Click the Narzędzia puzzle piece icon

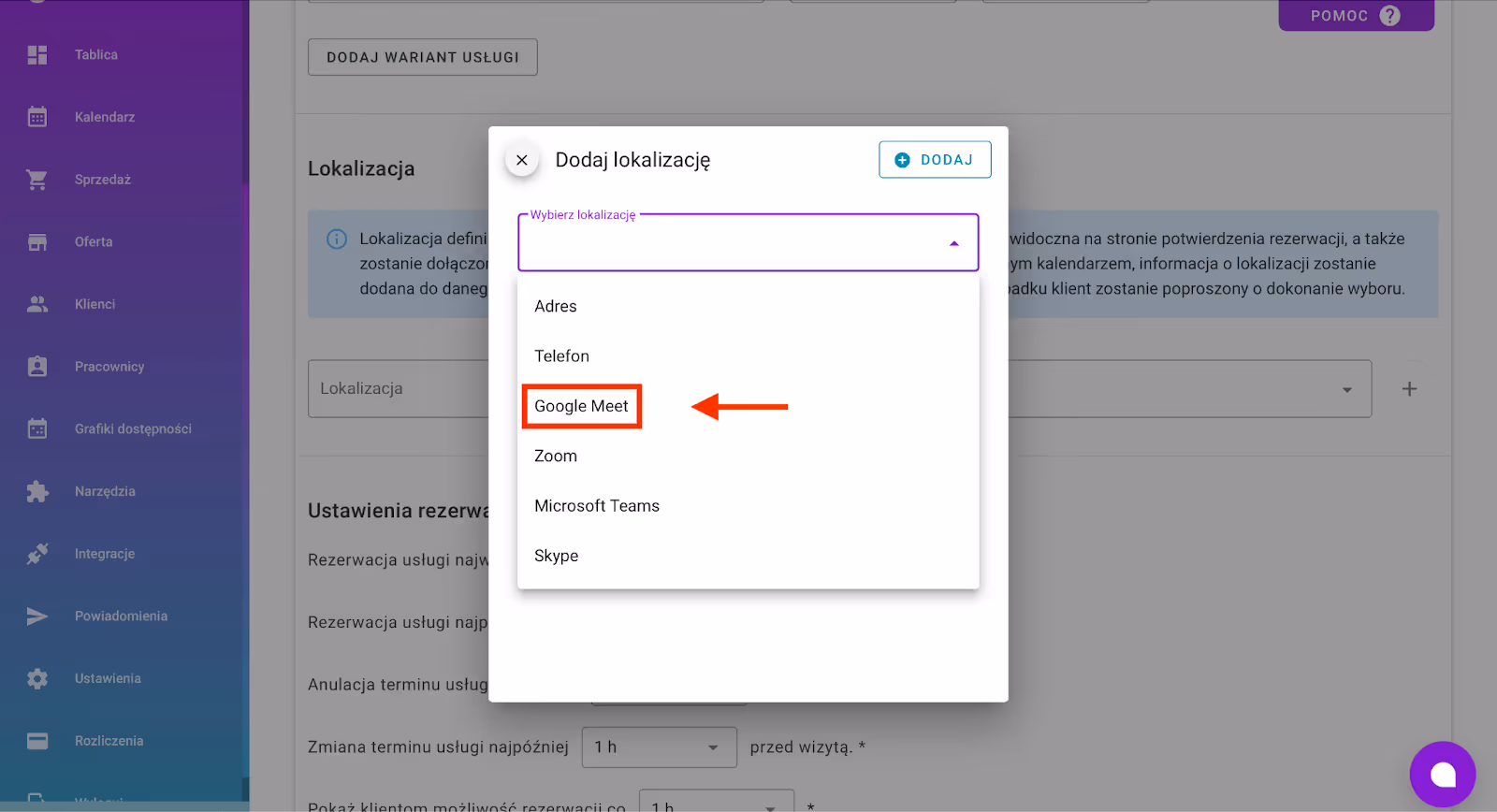[x=37, y=491]
